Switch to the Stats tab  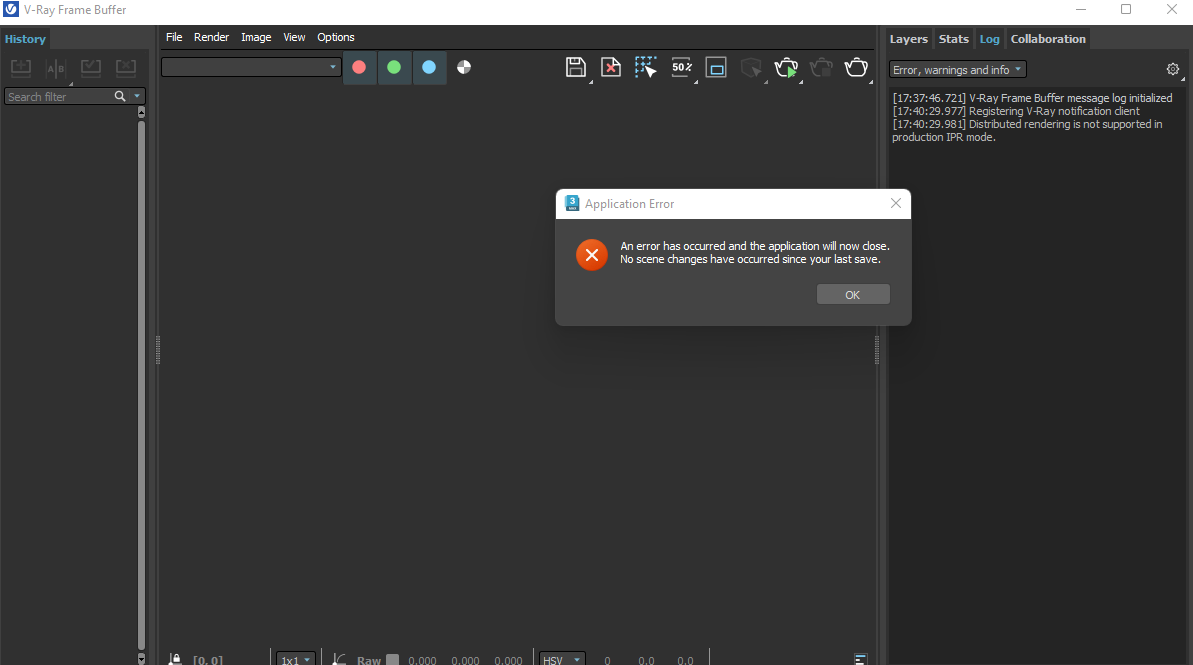point(953,39)
